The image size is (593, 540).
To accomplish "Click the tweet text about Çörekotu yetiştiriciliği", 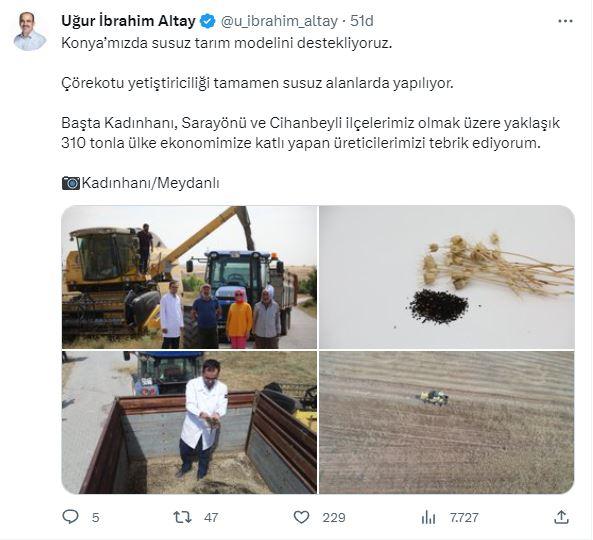I will pyautogui.click(x=257, y=83).
